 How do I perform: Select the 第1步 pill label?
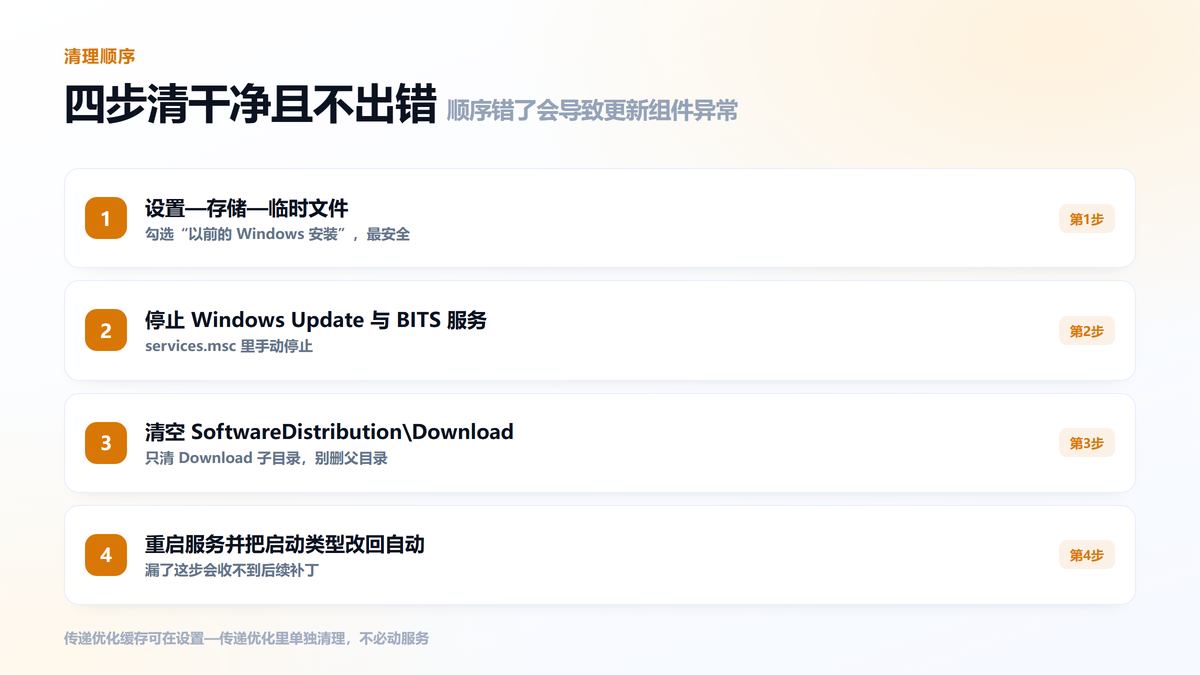(x=1087, y=219)
